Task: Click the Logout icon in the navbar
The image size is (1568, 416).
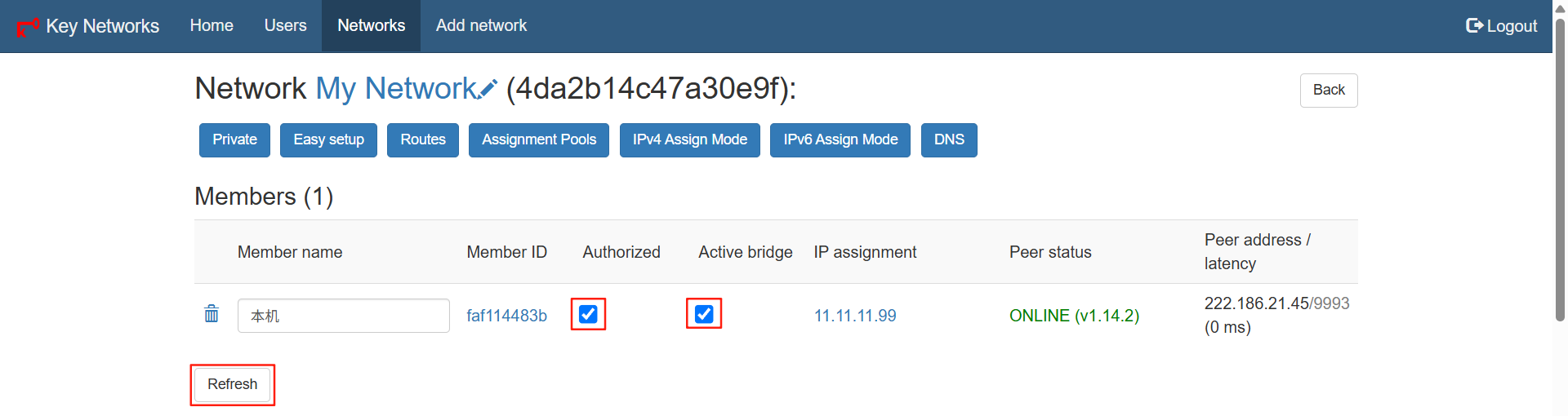Action: click(x=1474, y=25)
